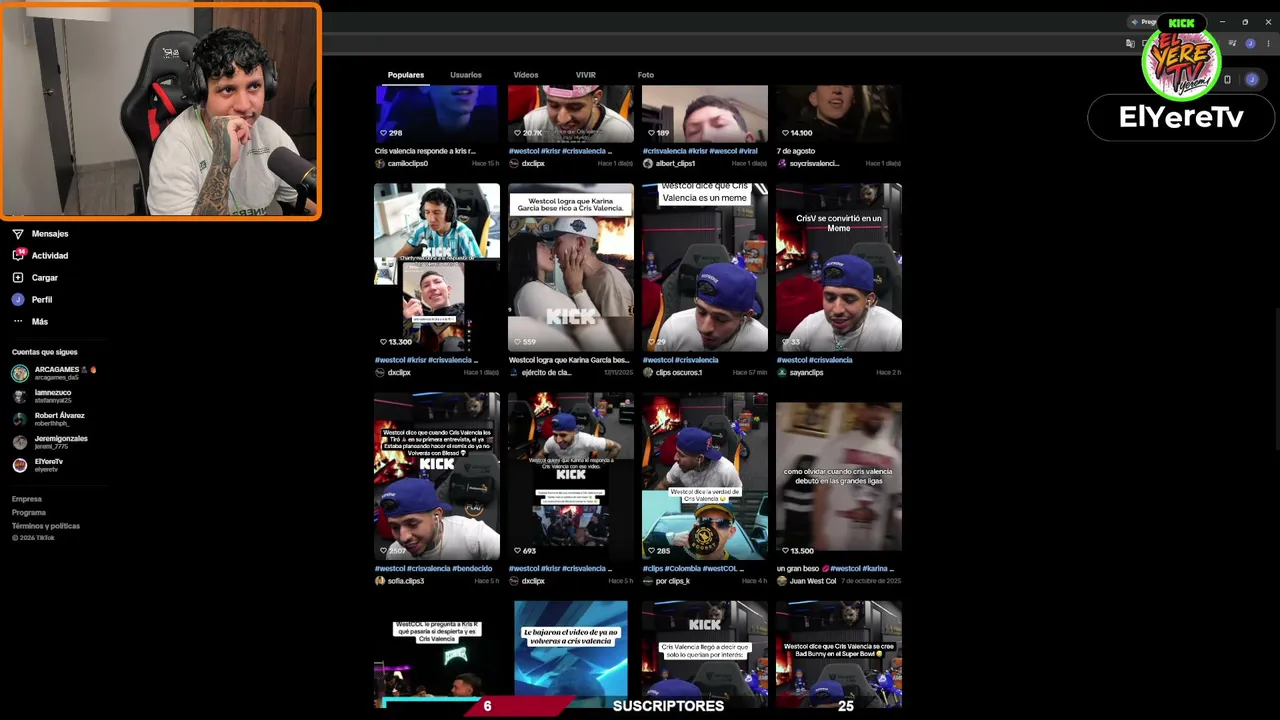
Task: Open Mensajes via its paper-plane icon
Action: pyautogui.click(x=18, y=234)
